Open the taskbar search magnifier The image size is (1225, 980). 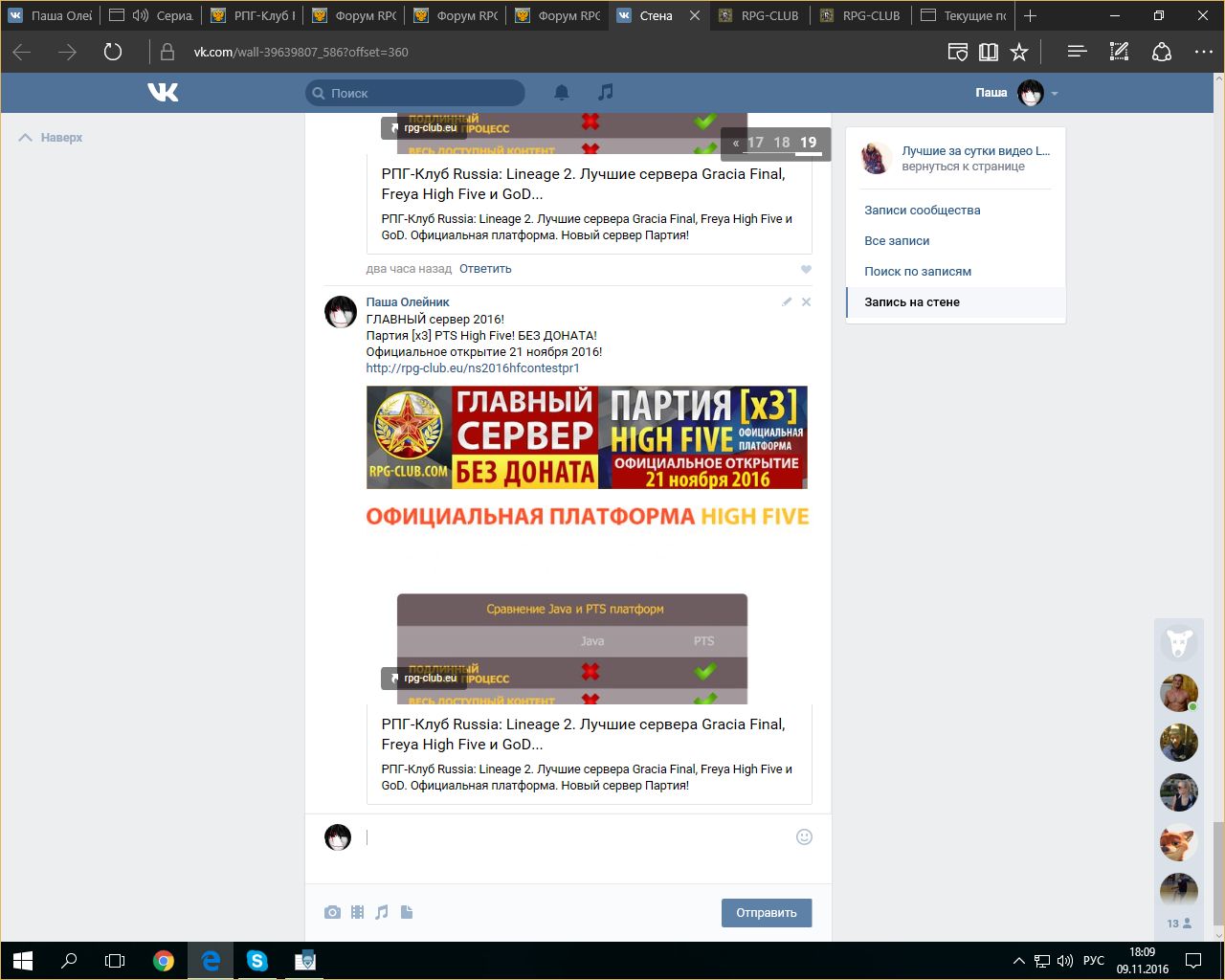click(x=69, y=960)
